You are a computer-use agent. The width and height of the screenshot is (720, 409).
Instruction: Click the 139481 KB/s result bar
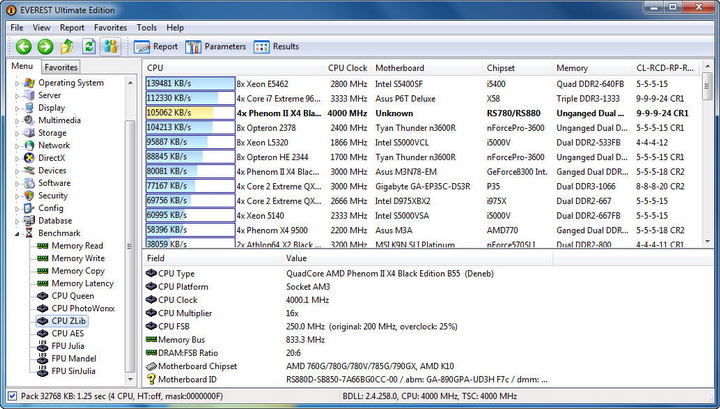click(190, 84)
